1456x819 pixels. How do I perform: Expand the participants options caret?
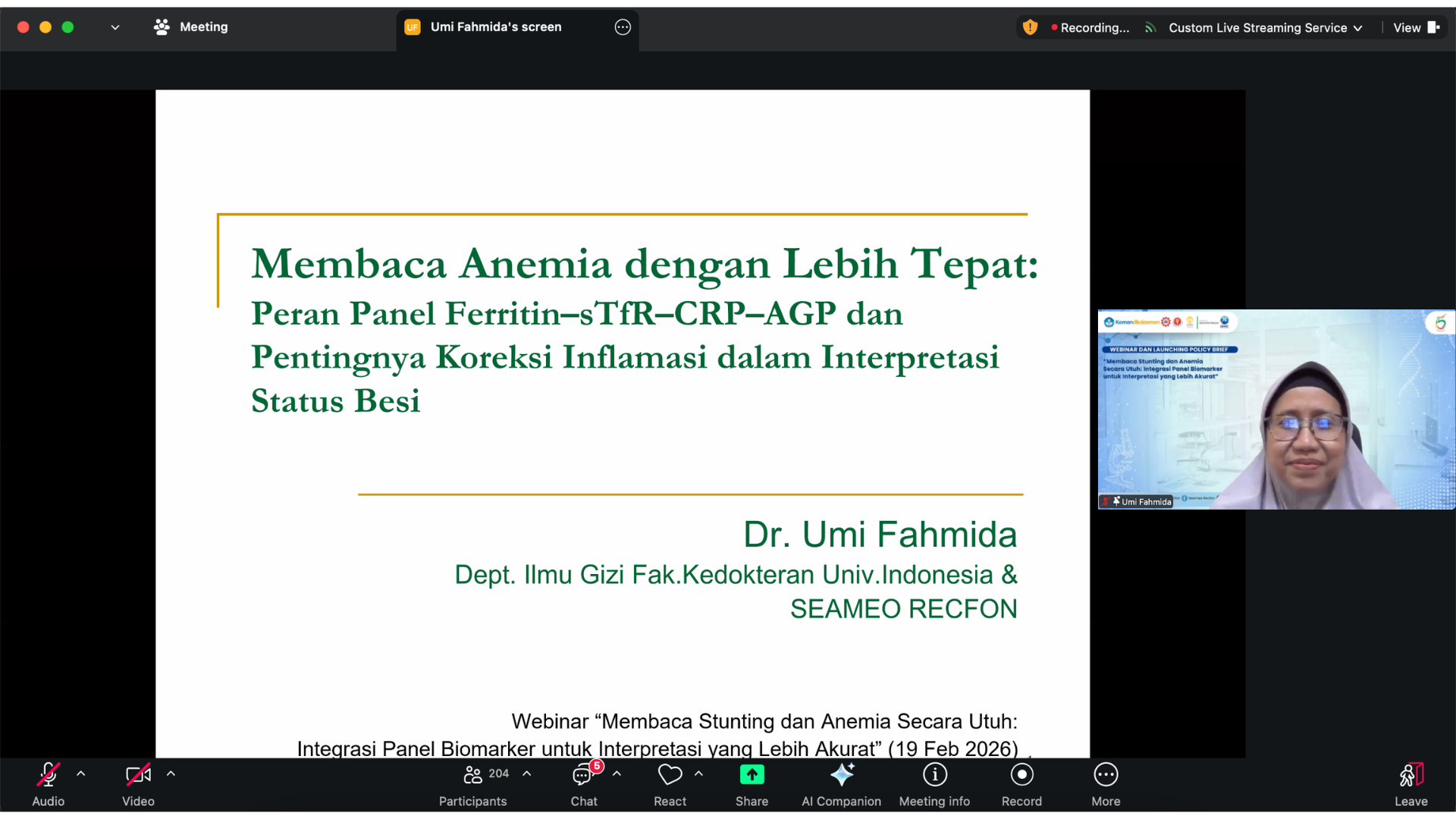(x=527, y=773)
